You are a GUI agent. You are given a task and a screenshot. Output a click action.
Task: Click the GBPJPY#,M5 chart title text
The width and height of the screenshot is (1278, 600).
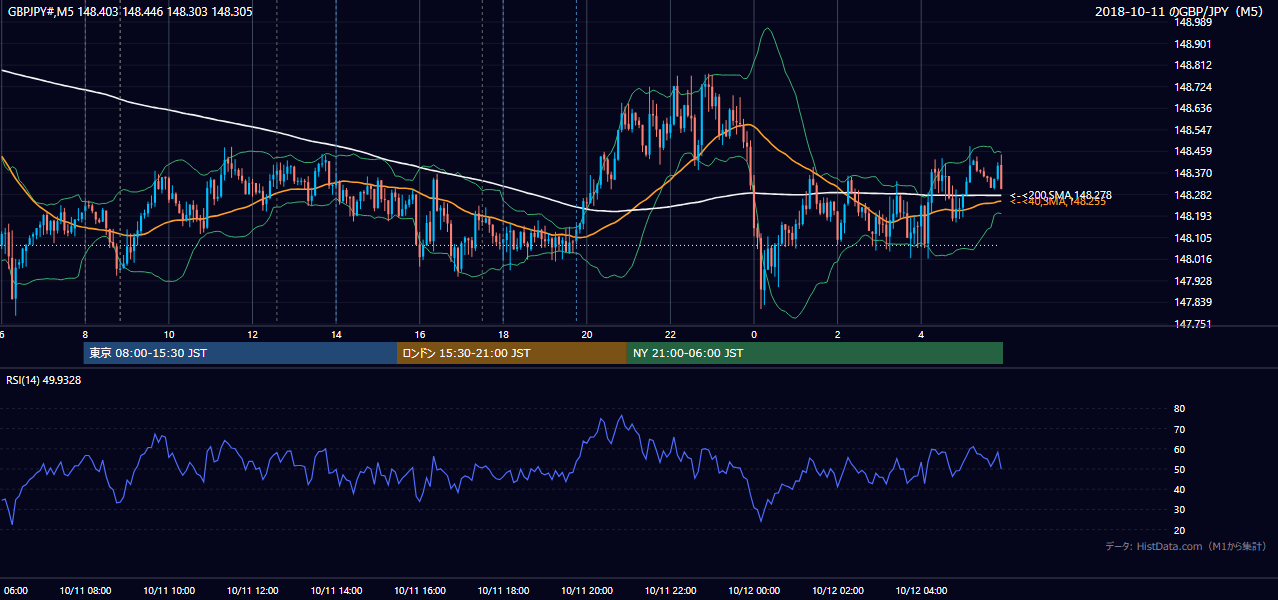click(x=130, y=11)
